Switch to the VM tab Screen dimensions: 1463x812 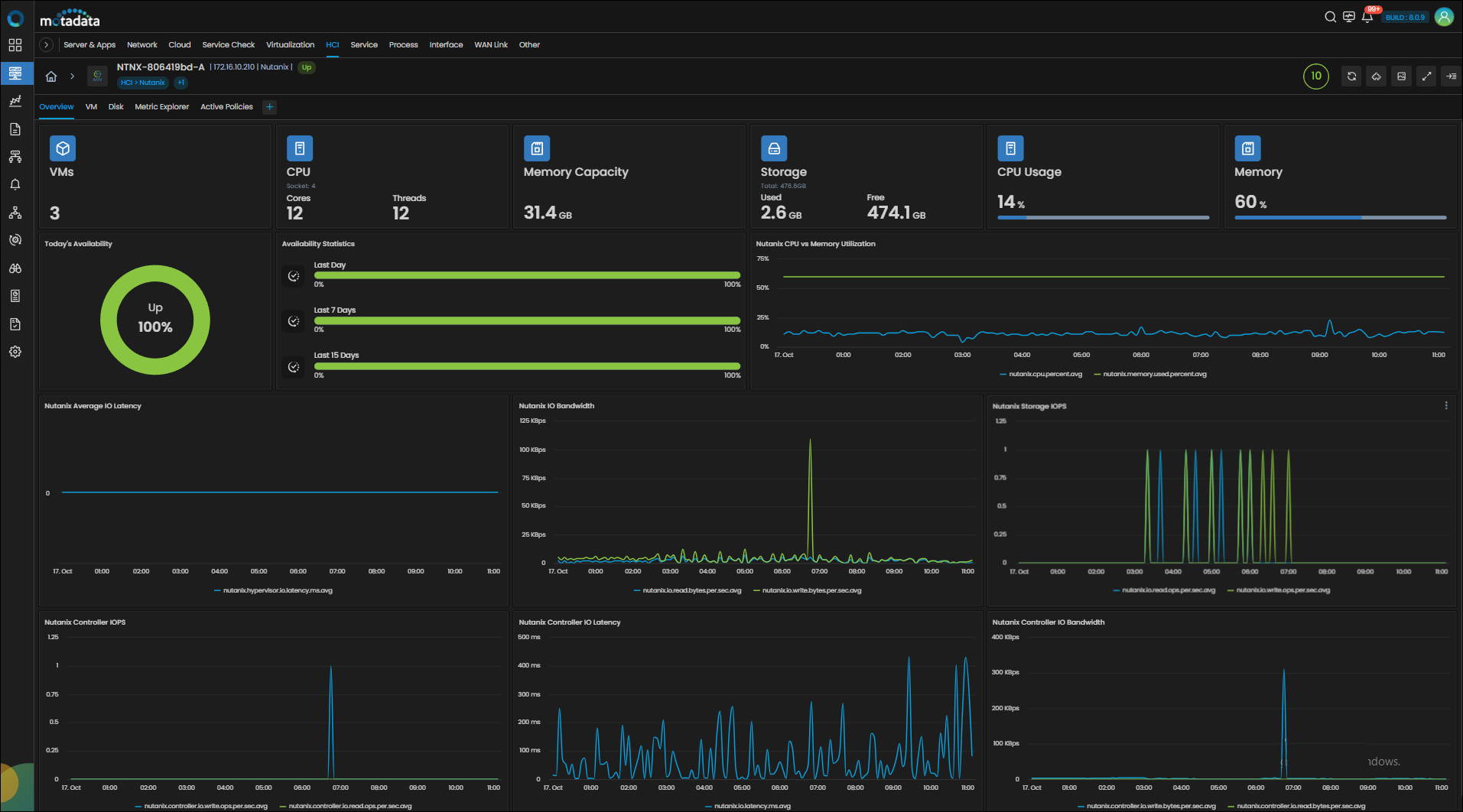click(x=91, y=107)
